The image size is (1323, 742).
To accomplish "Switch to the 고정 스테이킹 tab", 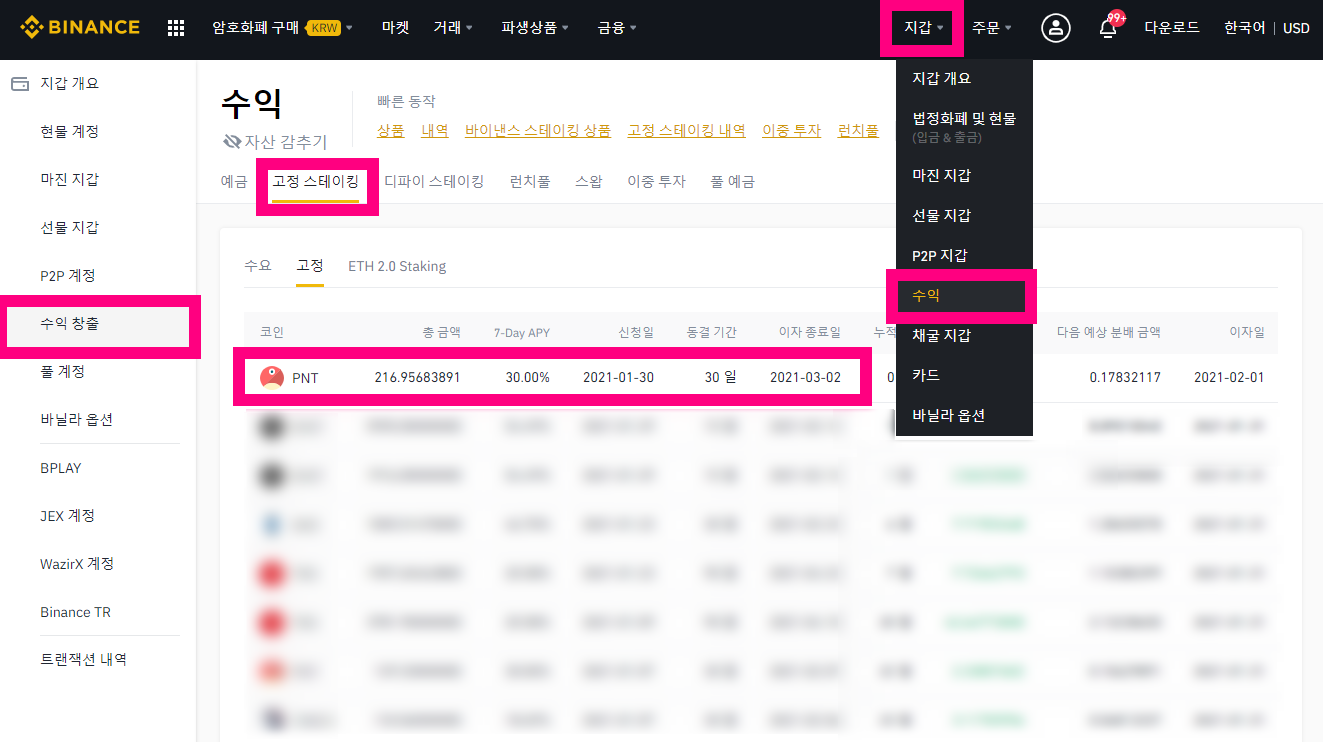I will click(x=315, y=182).
